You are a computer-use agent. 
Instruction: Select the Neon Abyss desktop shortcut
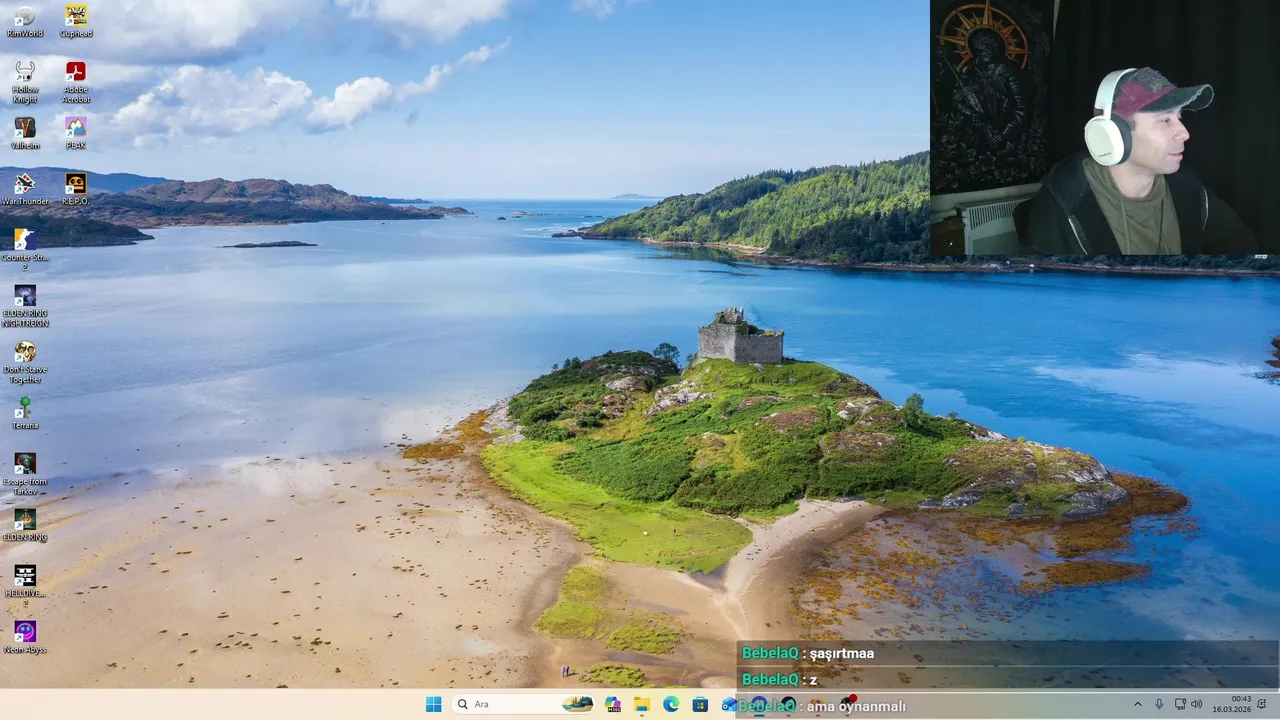(25, 637)
